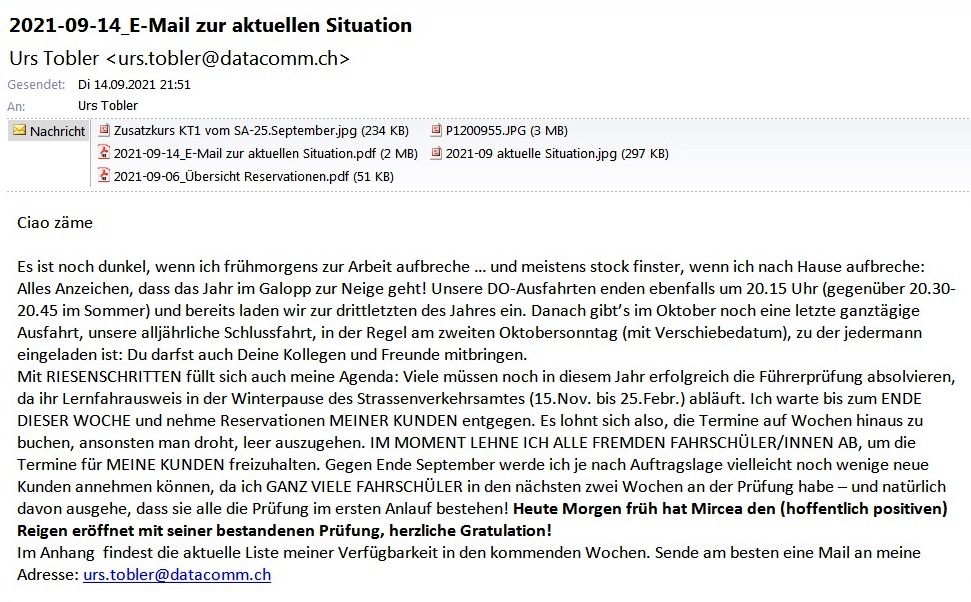The width and height of the screenshot is (971, 602).
Task: Open 2021-09-14_E-Mail zur aktuellen Situation.pdf
Action: [266, 153]
